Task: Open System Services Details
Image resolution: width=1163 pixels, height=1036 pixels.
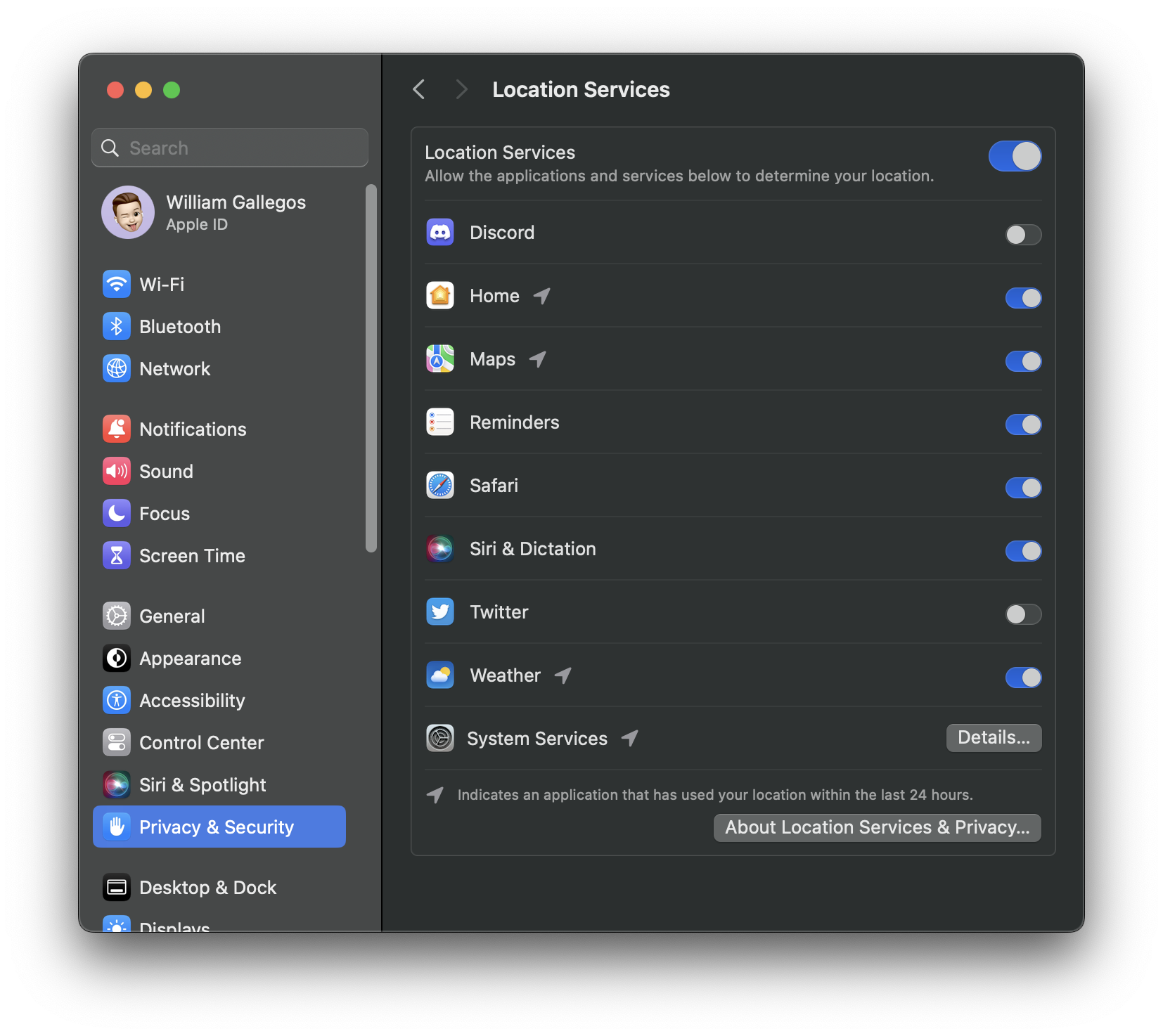Action: pyautogui.click(x=994, y=738)
